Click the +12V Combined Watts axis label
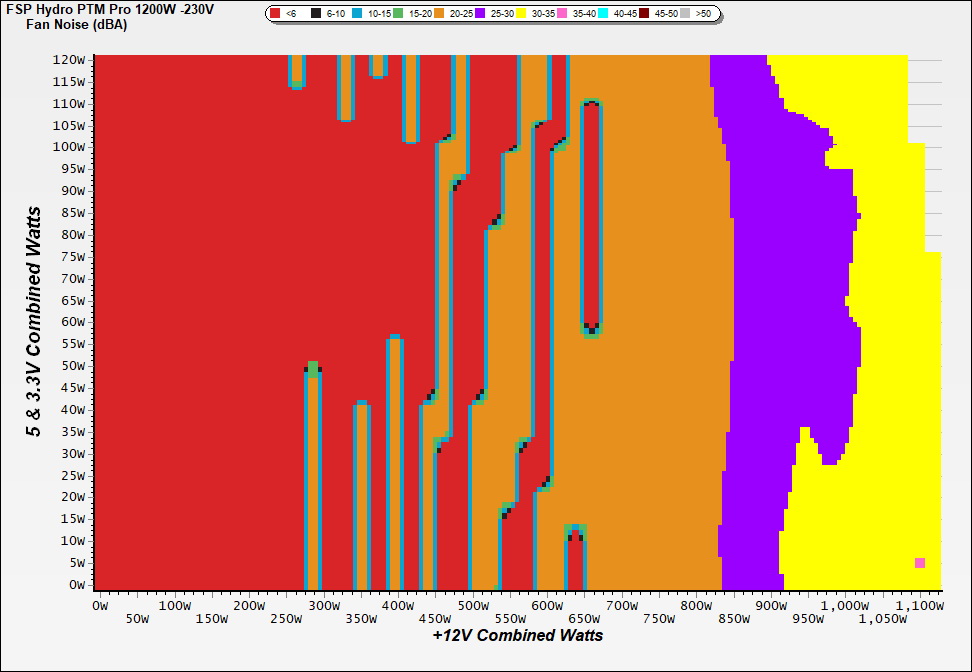Viewport: 972px width, 672px height. coord(517,635)
